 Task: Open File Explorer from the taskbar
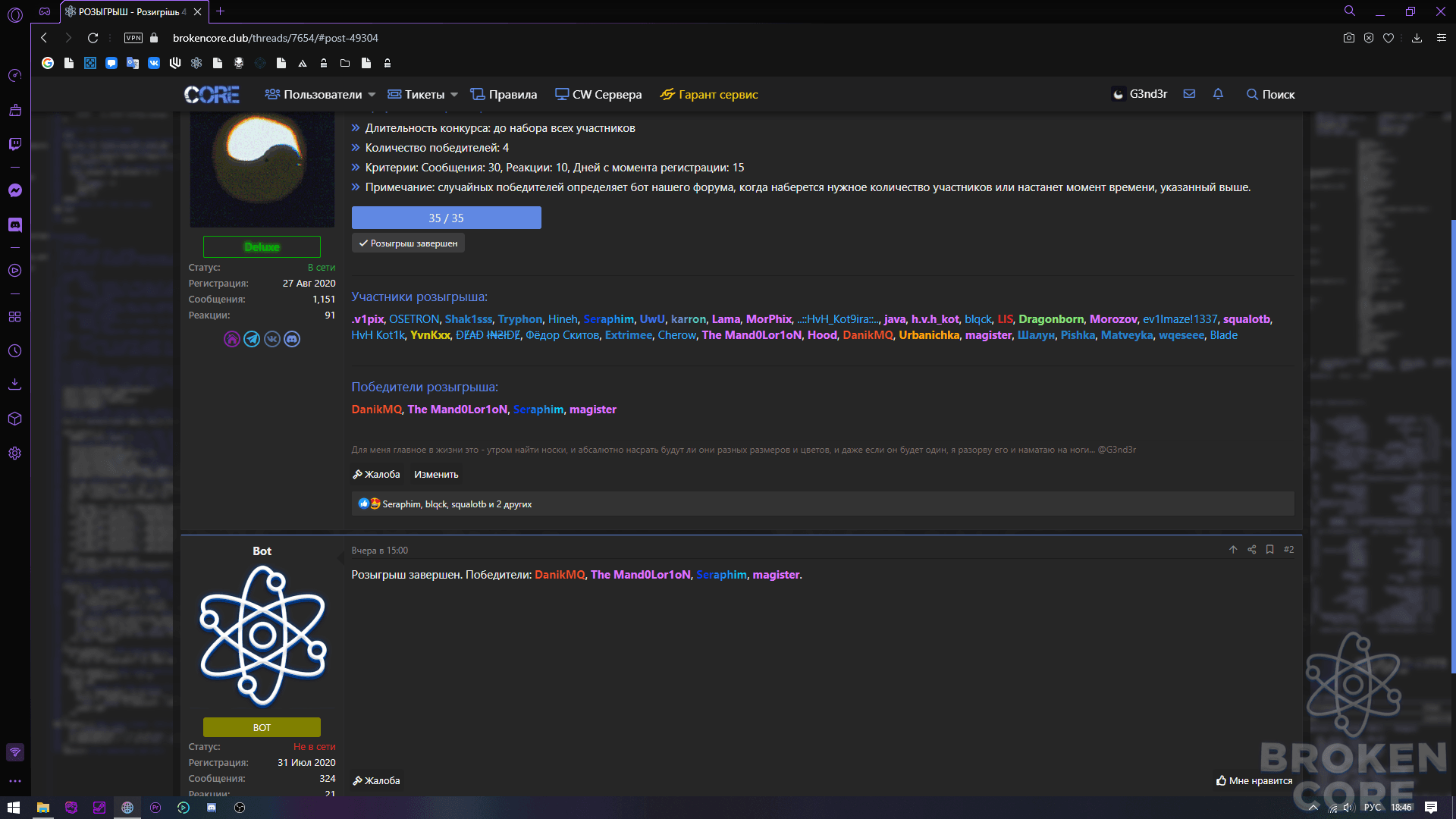[x=43, y=808]
